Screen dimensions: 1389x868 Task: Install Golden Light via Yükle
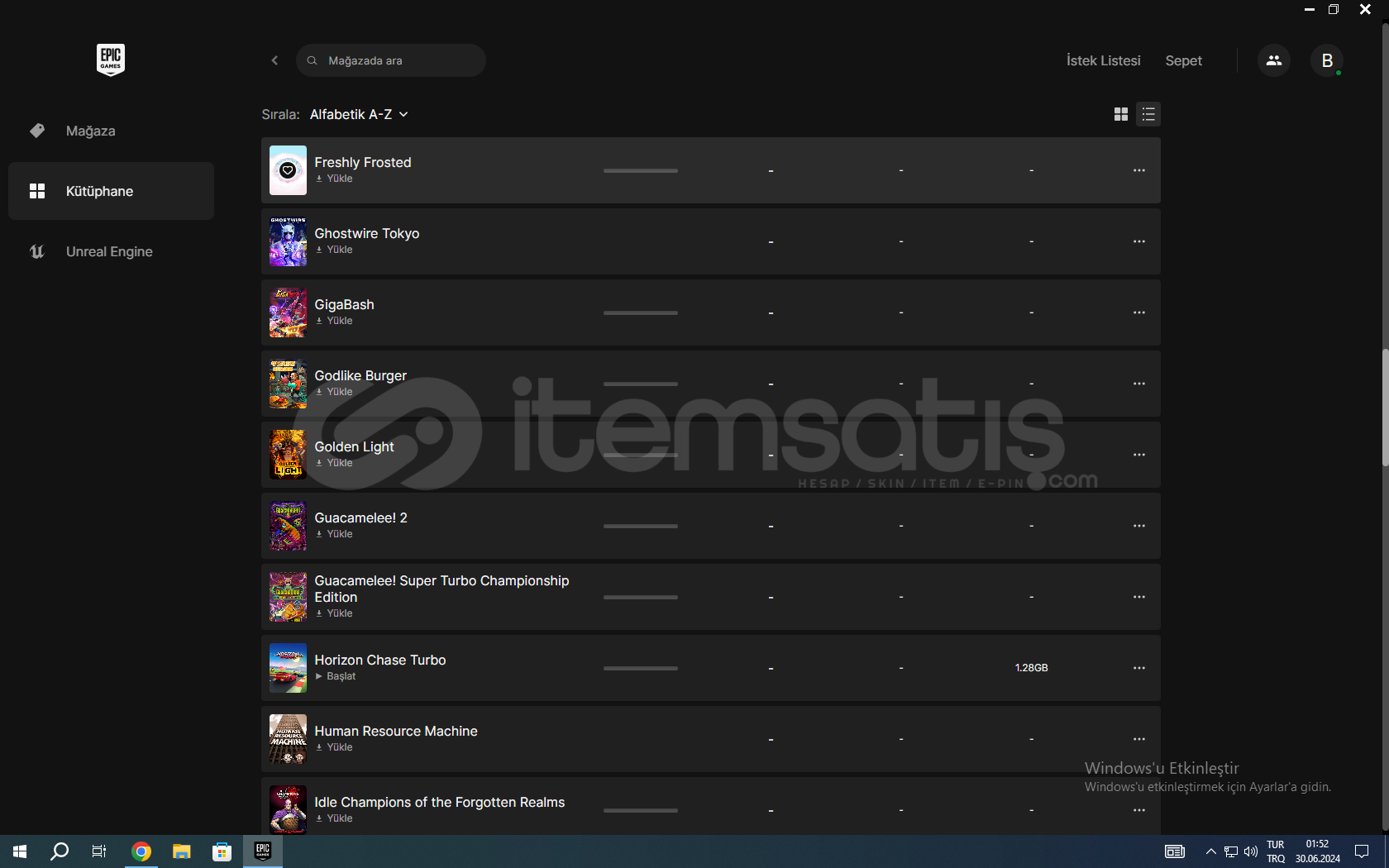[334, 463]
